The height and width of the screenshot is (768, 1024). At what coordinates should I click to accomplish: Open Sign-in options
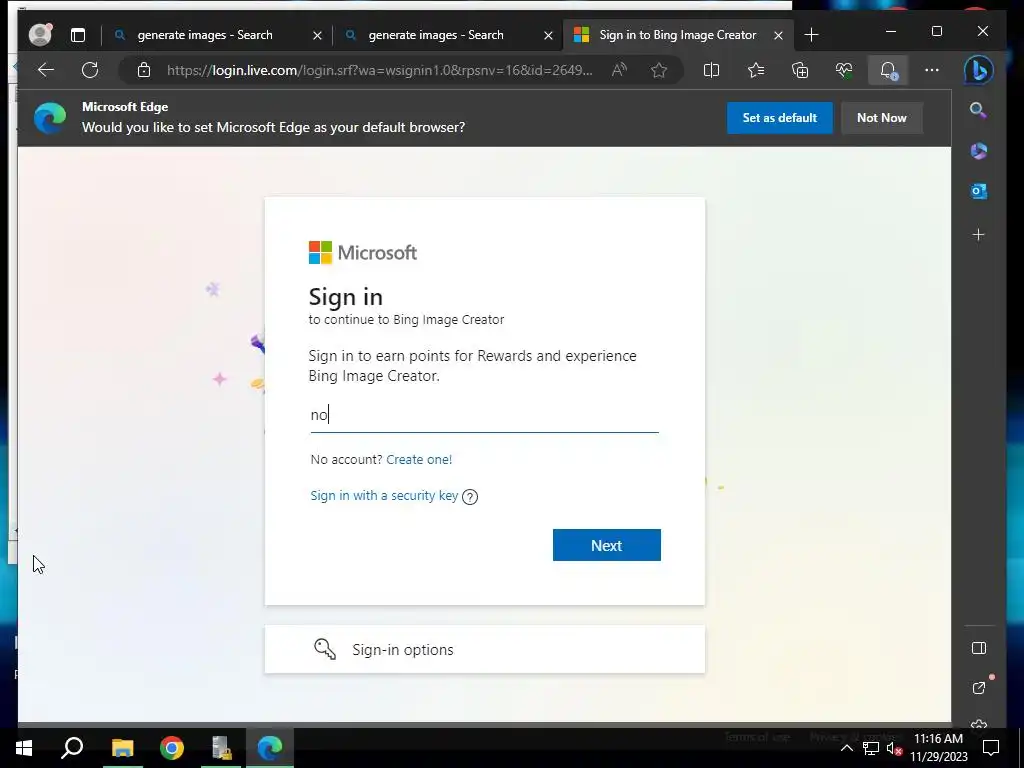485,649
